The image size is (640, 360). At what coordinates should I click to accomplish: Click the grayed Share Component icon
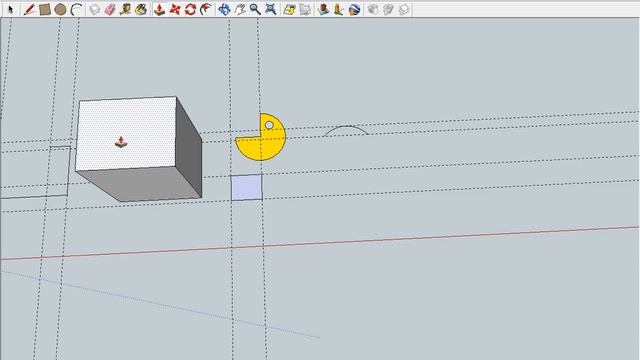click(x=404, y=9)
